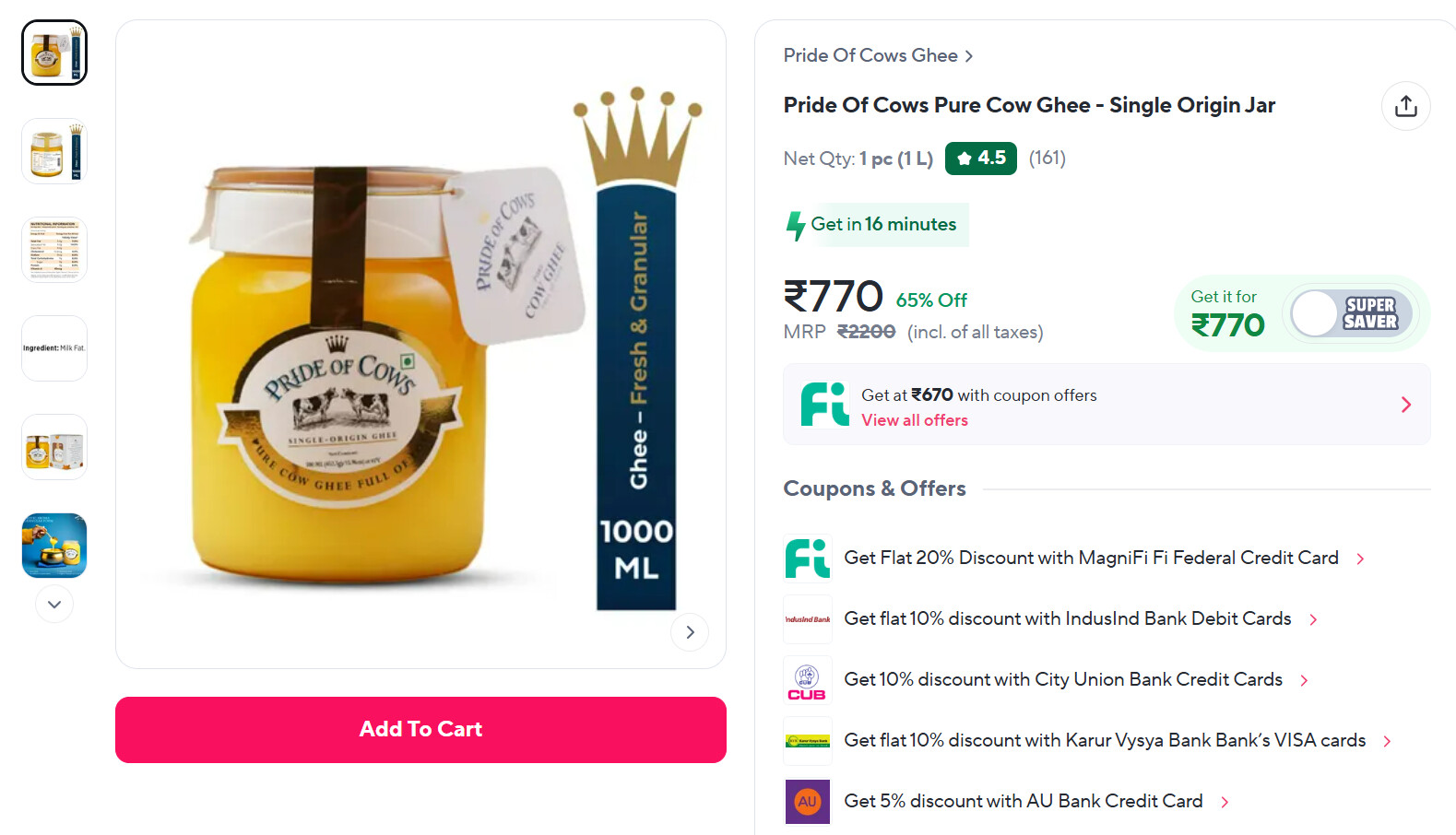The height and width of the screenshot is (835, 1456).
Task: Select the nutritional information thumbnail
Action: 53,249
